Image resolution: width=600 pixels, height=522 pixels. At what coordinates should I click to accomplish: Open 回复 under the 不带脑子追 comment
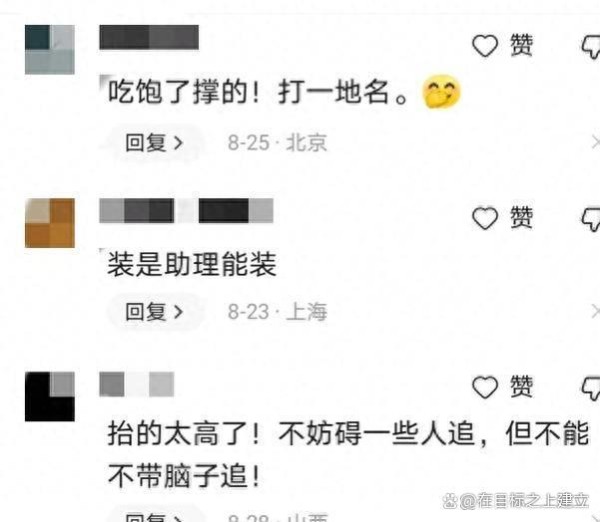(155, 516)
